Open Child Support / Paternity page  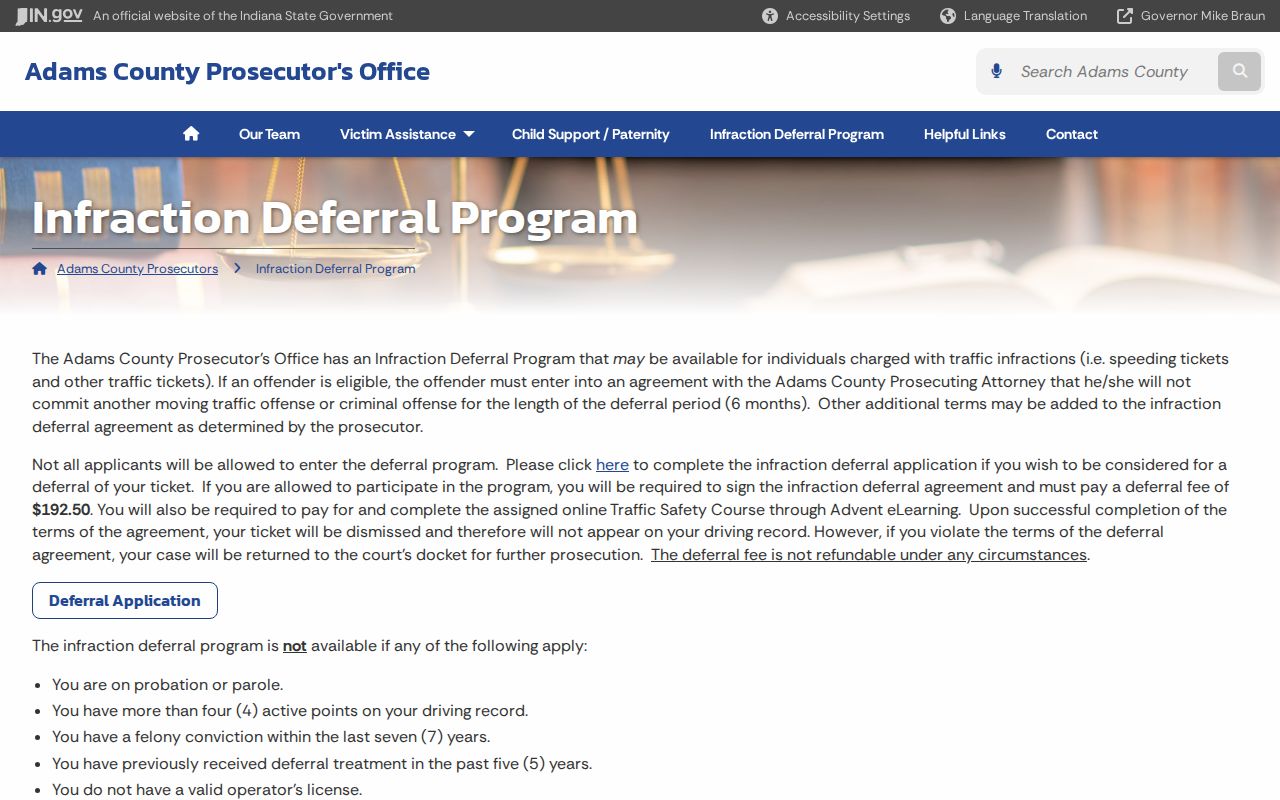pos(591,134)
